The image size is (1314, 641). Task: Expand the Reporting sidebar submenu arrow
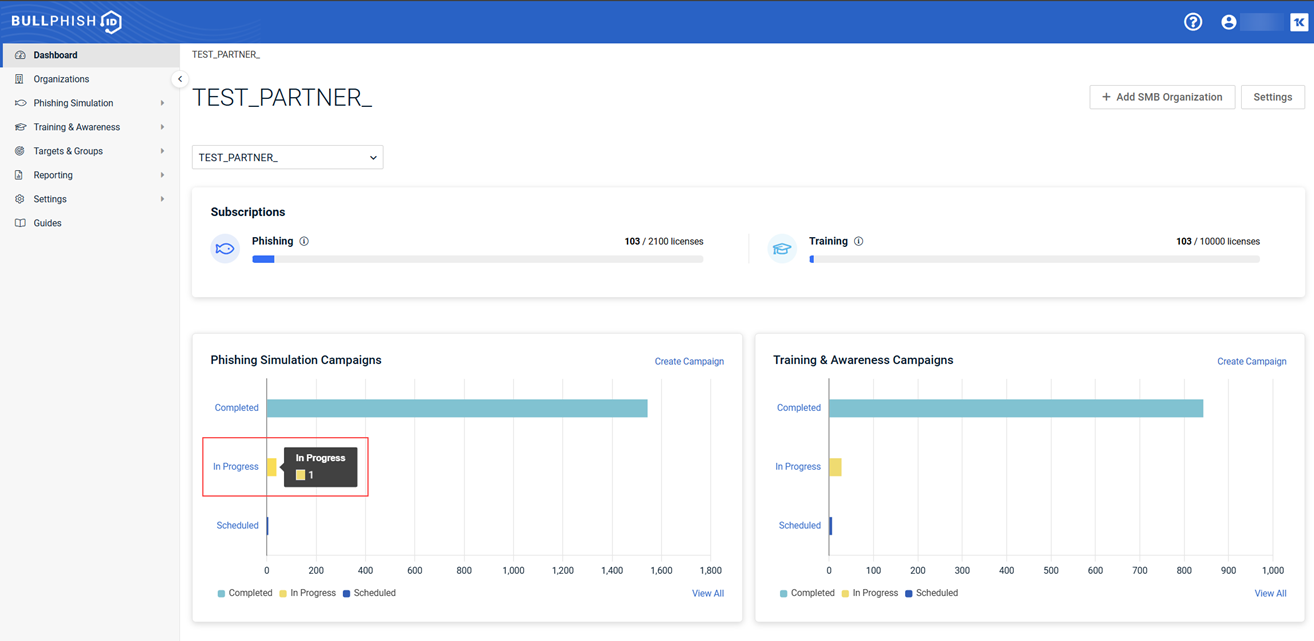[x=162, y=175]
